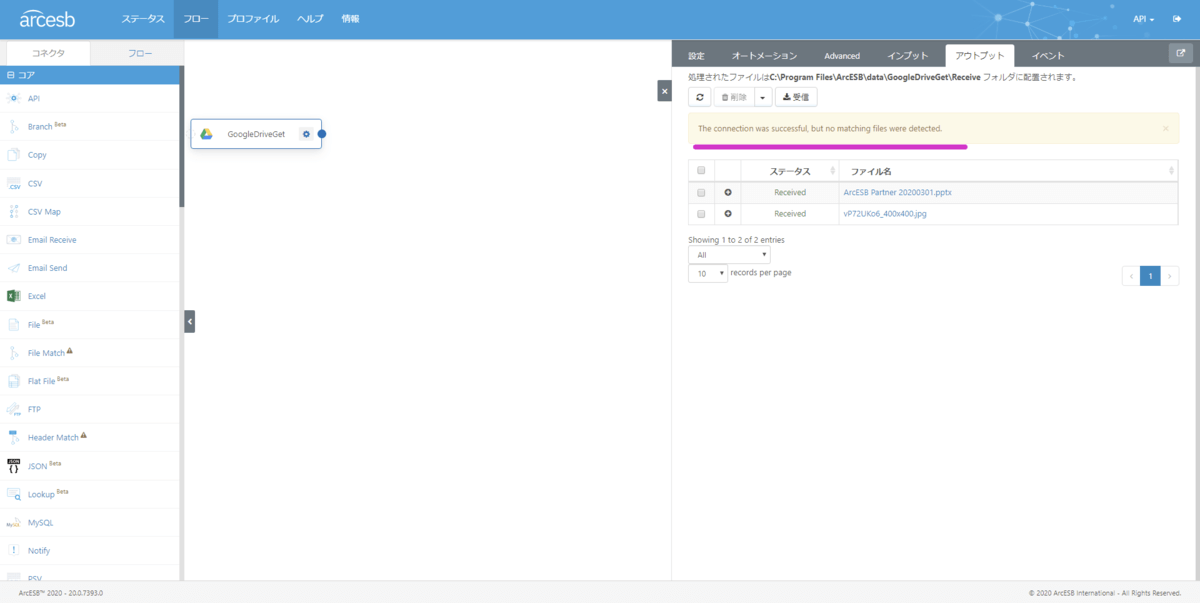Open the ヘルプ menu
The image size is (1200, 603).
click(310, 19)
